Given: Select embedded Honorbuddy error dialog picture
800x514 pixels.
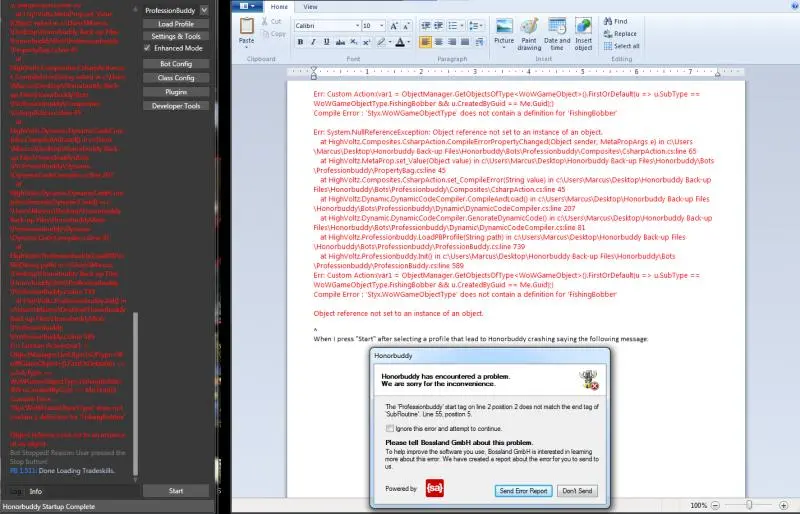Looking at the screenshot, I should click(x=490, y=428).
